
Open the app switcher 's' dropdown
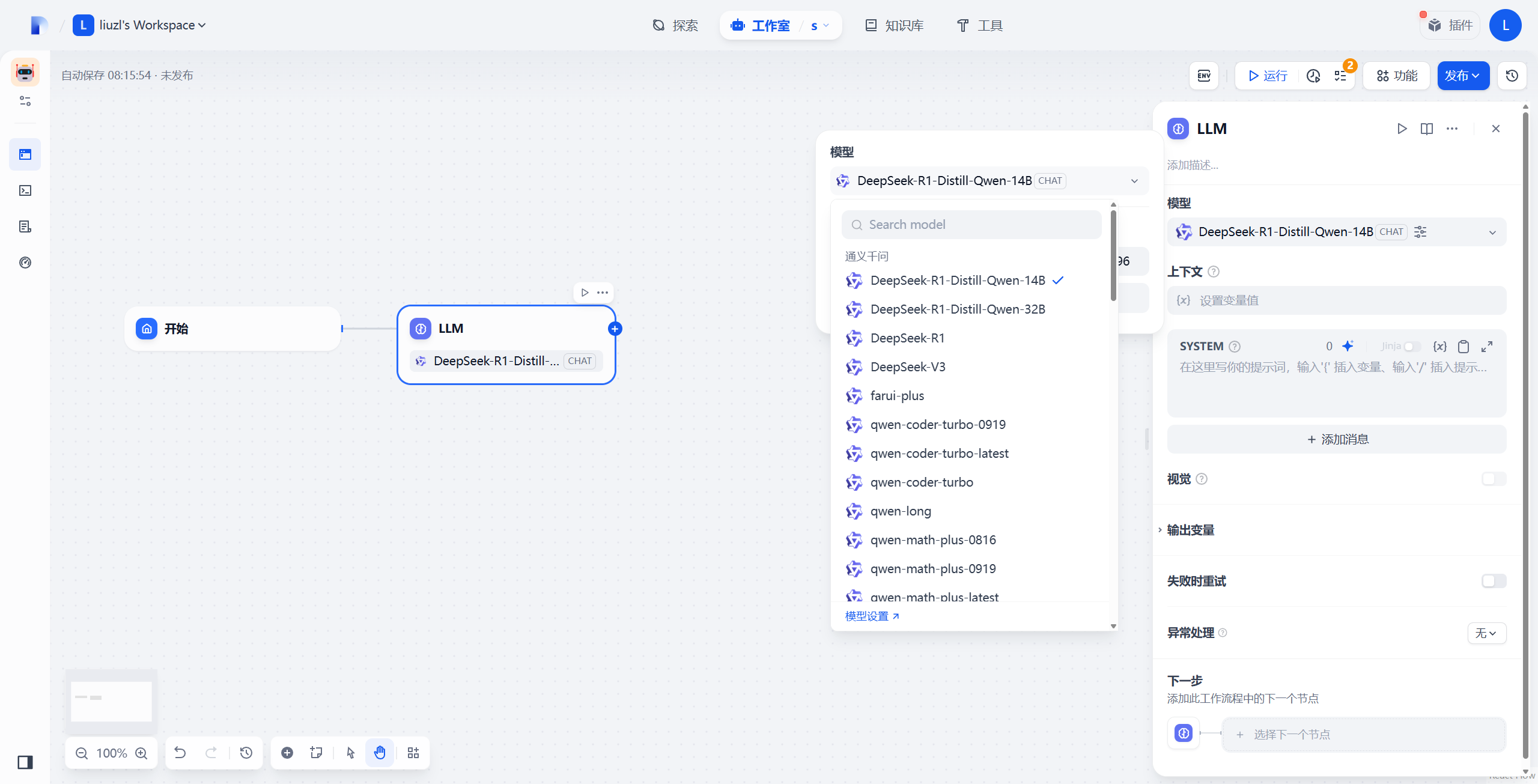[x=820, y=26]
